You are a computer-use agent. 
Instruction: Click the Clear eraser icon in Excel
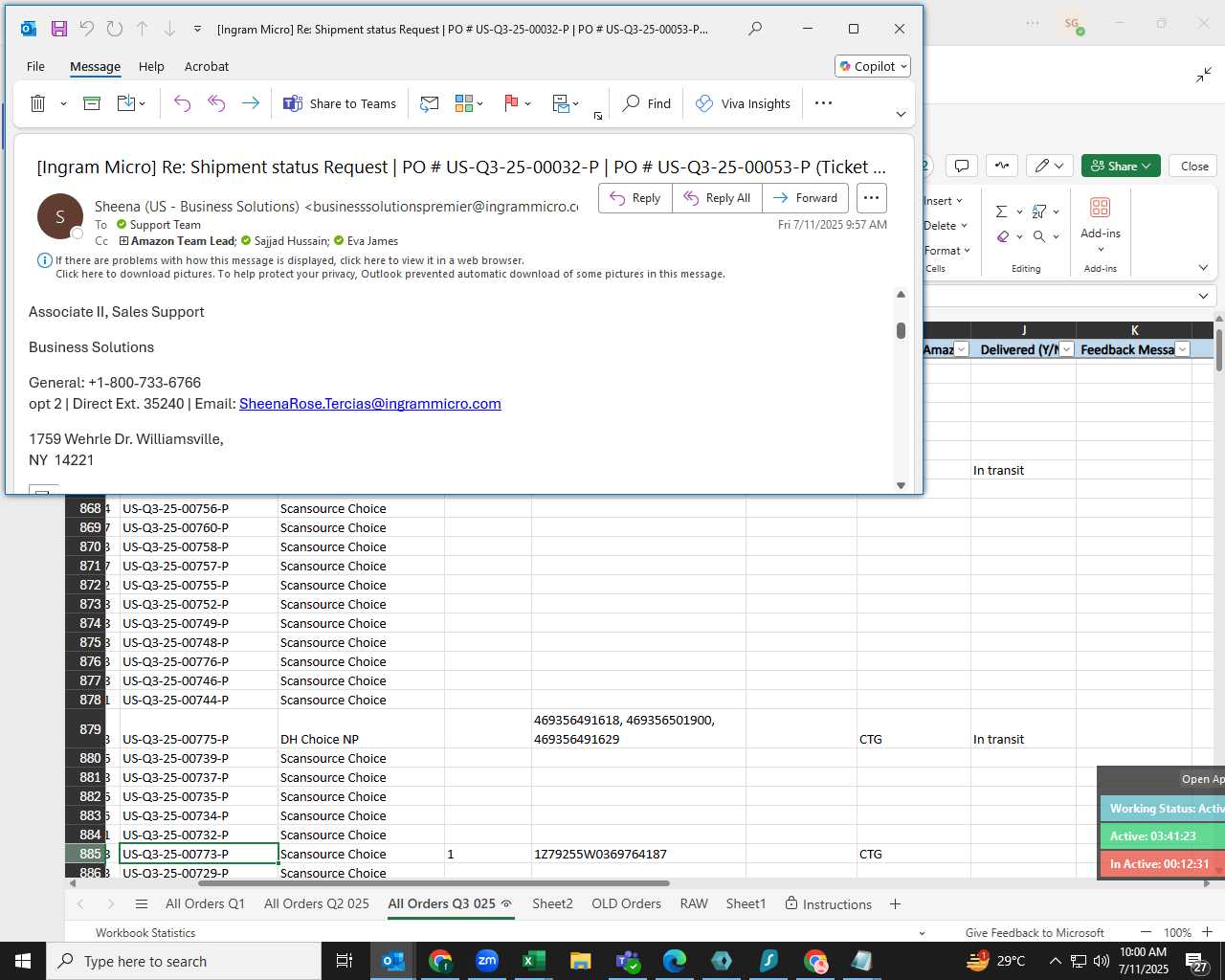(1002, 236)
